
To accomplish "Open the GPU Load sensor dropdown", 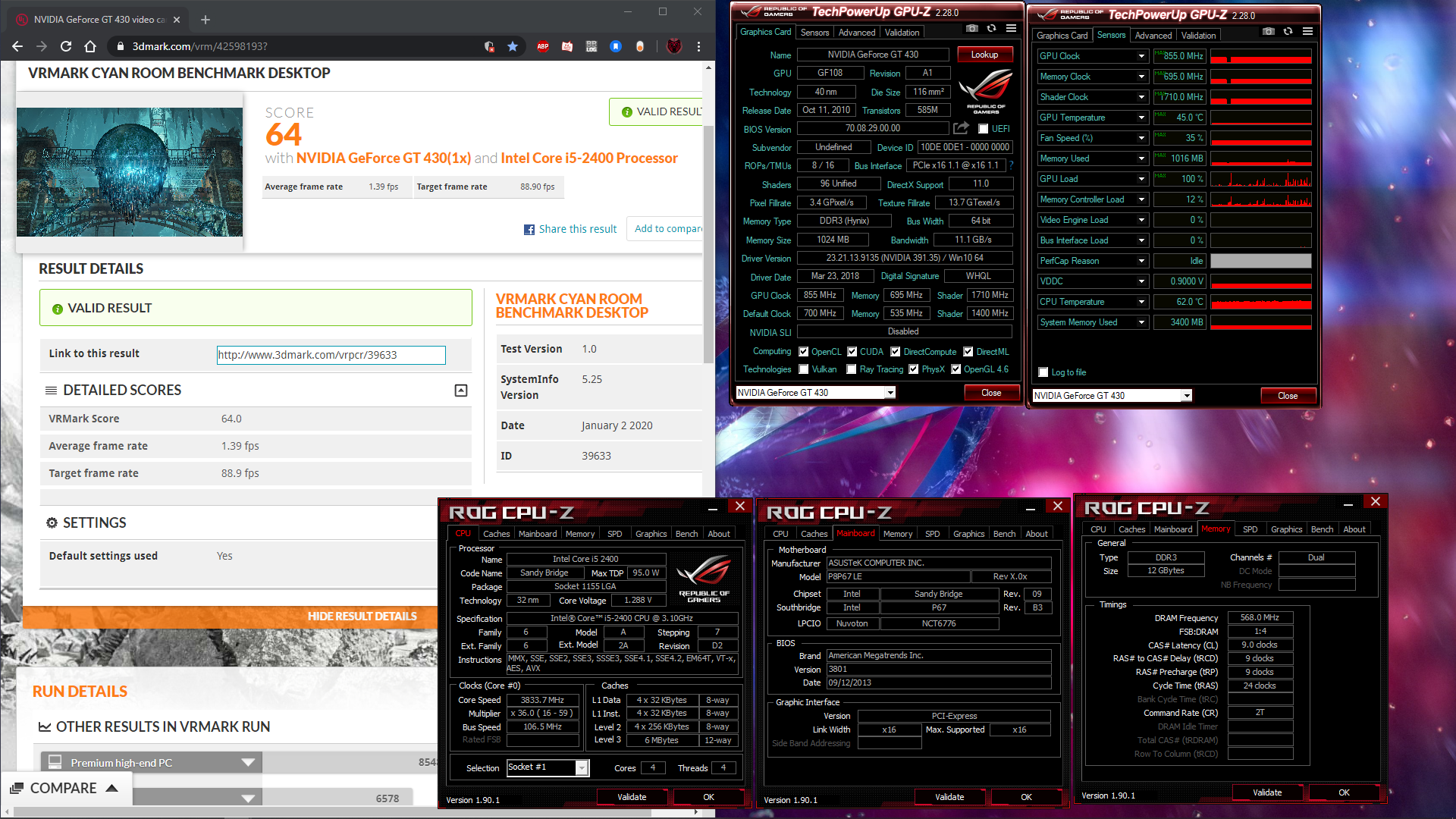I will click(x=1141, y=179).
